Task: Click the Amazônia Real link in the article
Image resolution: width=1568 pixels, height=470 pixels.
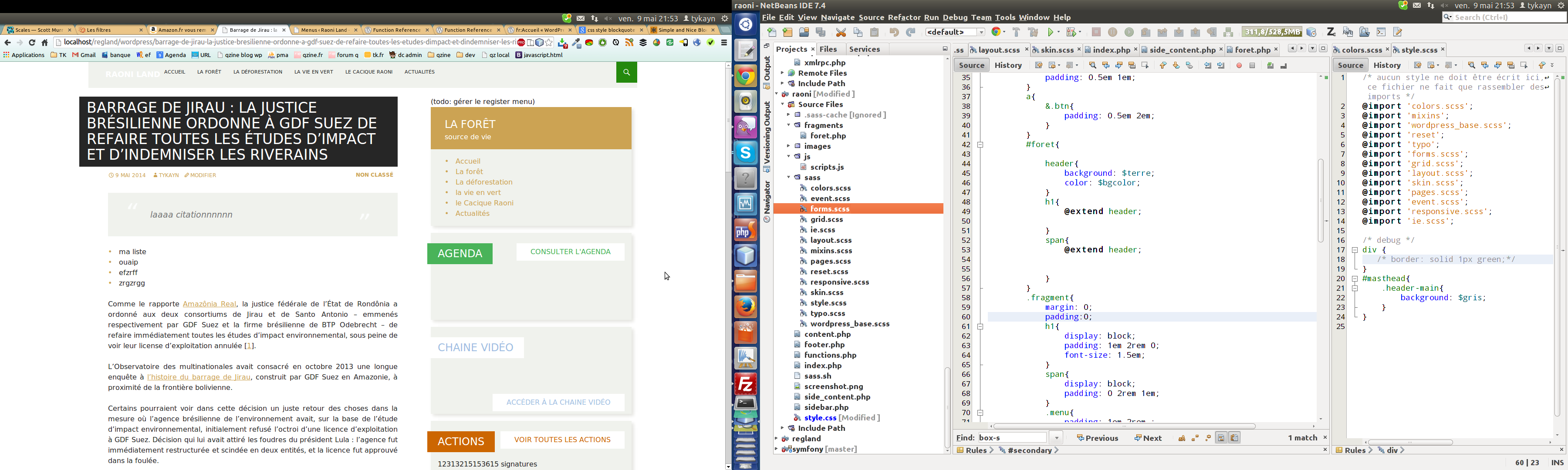Action: 210,304
